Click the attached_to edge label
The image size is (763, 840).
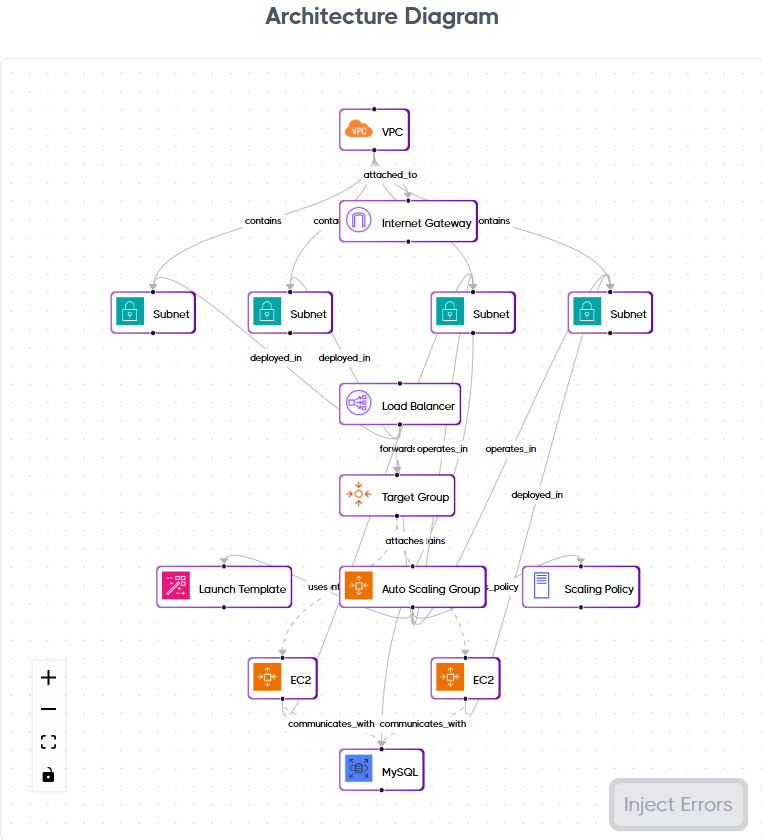[x=390, y=174]
